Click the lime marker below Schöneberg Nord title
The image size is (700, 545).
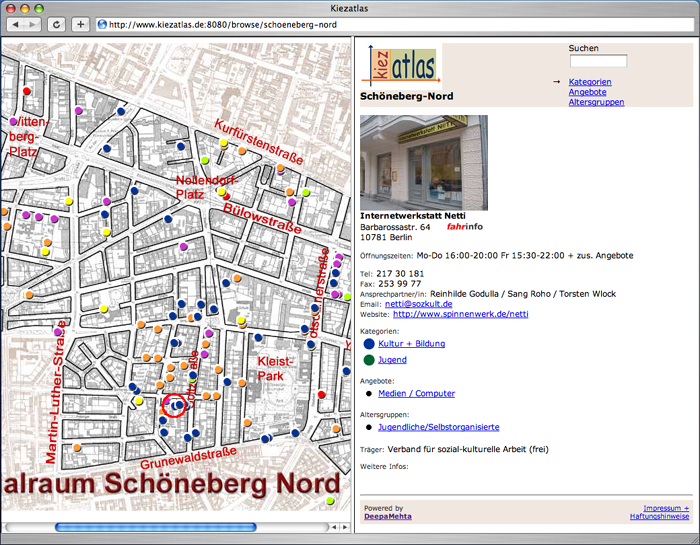pos(330,500)
